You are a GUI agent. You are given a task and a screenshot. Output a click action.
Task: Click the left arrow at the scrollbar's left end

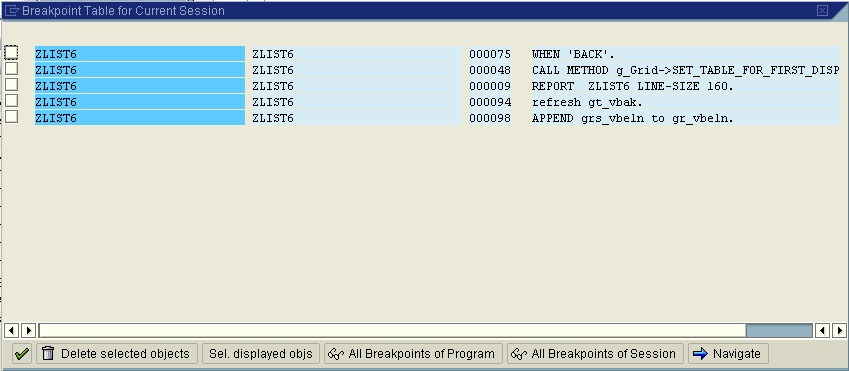(x=11, y=330)
